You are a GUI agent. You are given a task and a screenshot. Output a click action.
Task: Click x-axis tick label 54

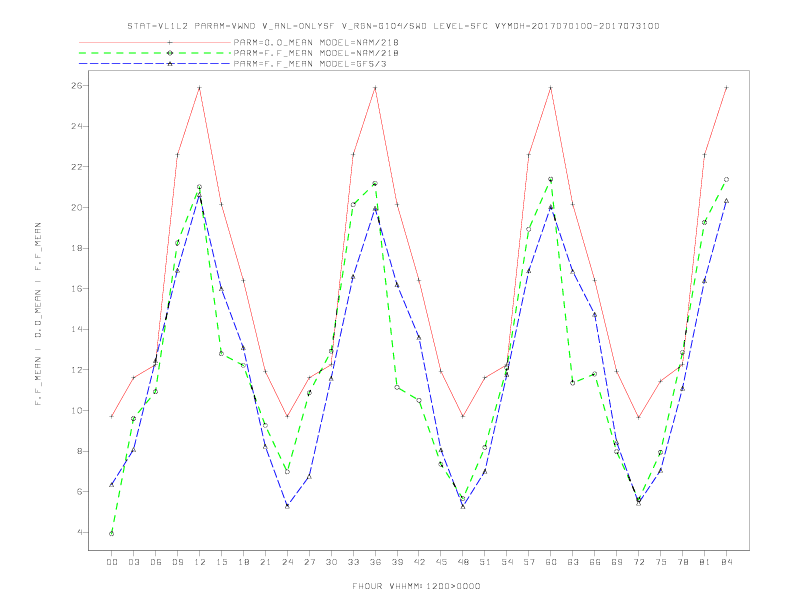507,562
